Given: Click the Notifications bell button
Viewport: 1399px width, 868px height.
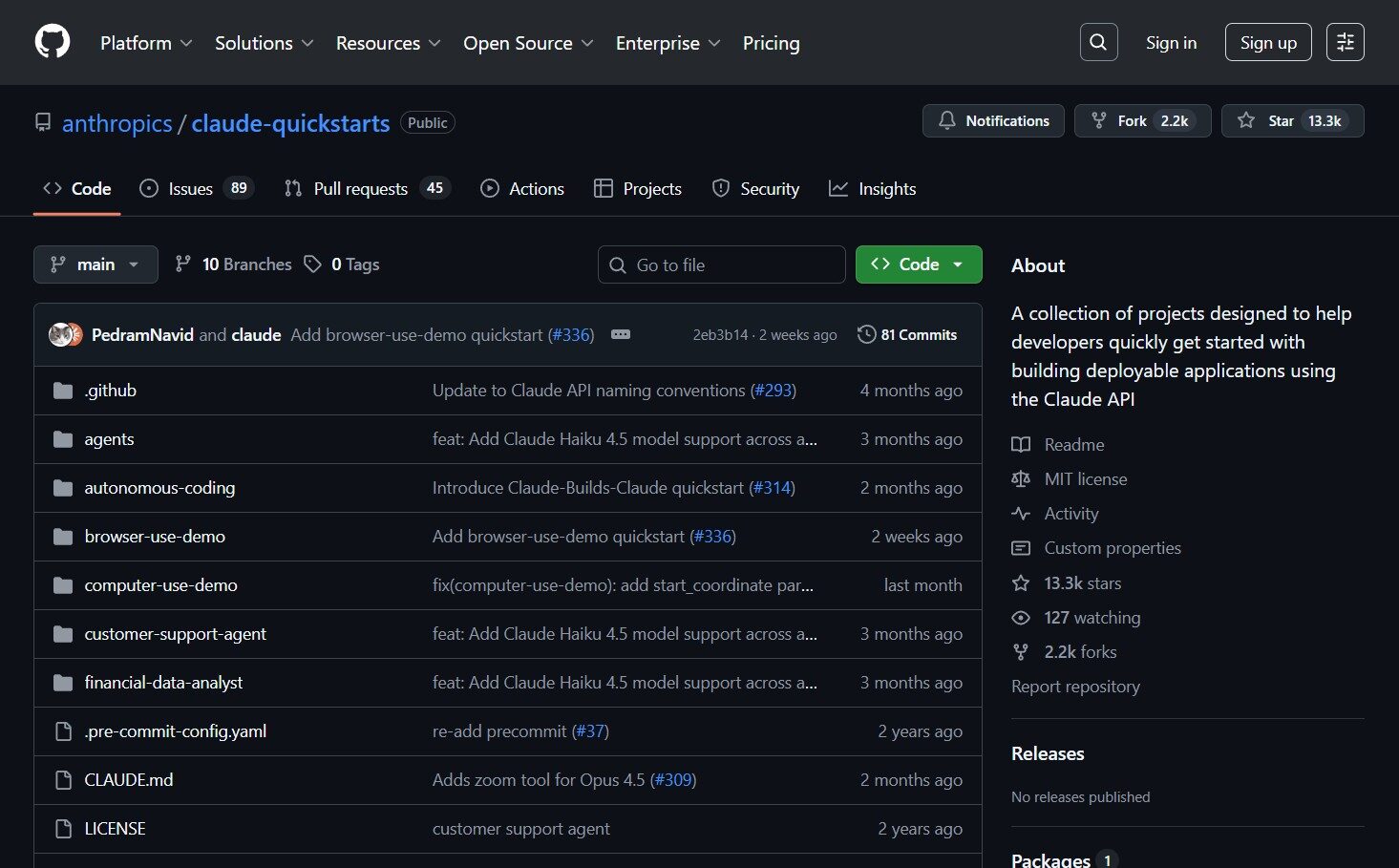Looking at the screenshot, I should [993, 121].
